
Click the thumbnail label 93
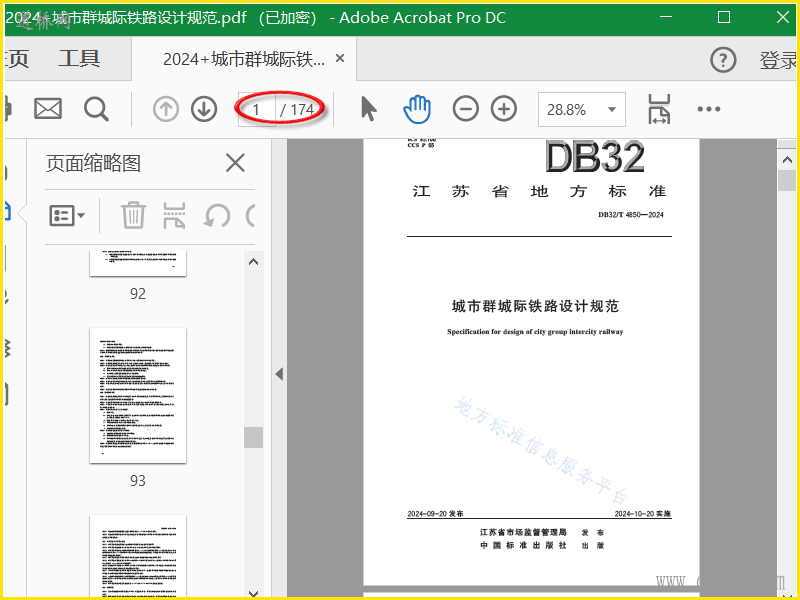(x=138, y=481)
